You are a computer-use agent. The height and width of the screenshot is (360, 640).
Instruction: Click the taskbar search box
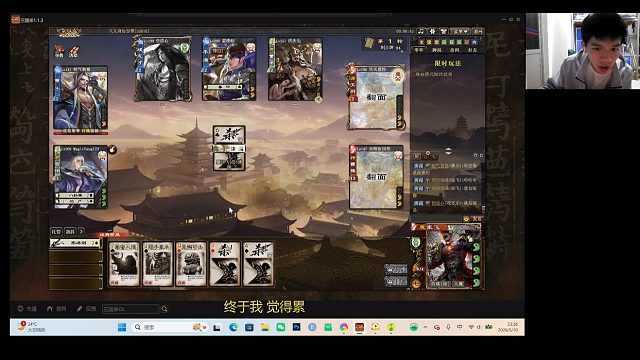[169, 327]
